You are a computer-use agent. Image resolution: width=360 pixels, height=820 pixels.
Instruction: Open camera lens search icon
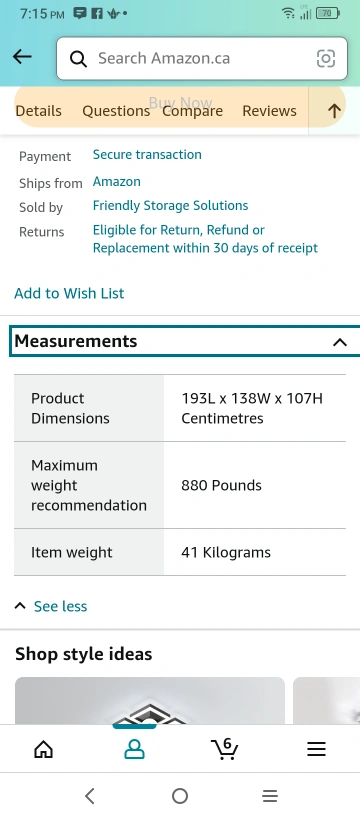point(325,58)
